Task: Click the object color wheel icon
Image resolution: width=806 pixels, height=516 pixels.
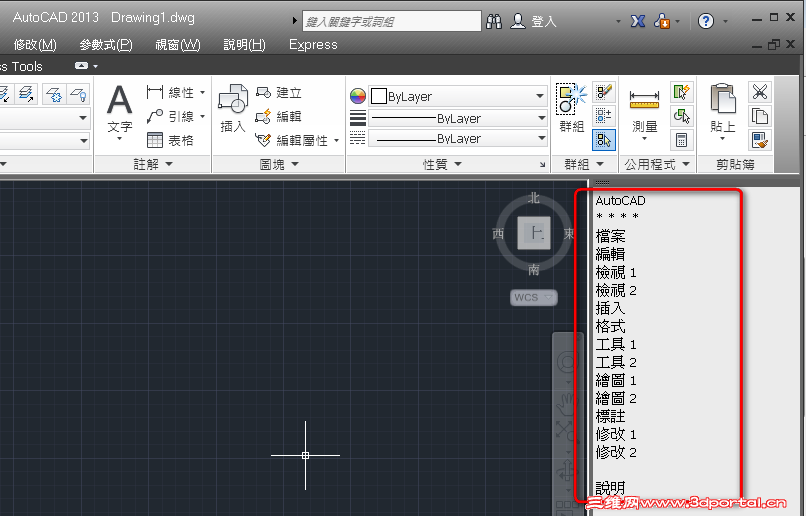Action: coord(357,96)
